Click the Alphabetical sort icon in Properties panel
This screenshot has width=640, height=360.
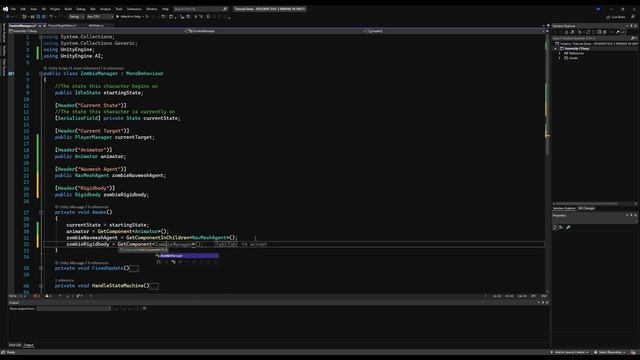561,227
